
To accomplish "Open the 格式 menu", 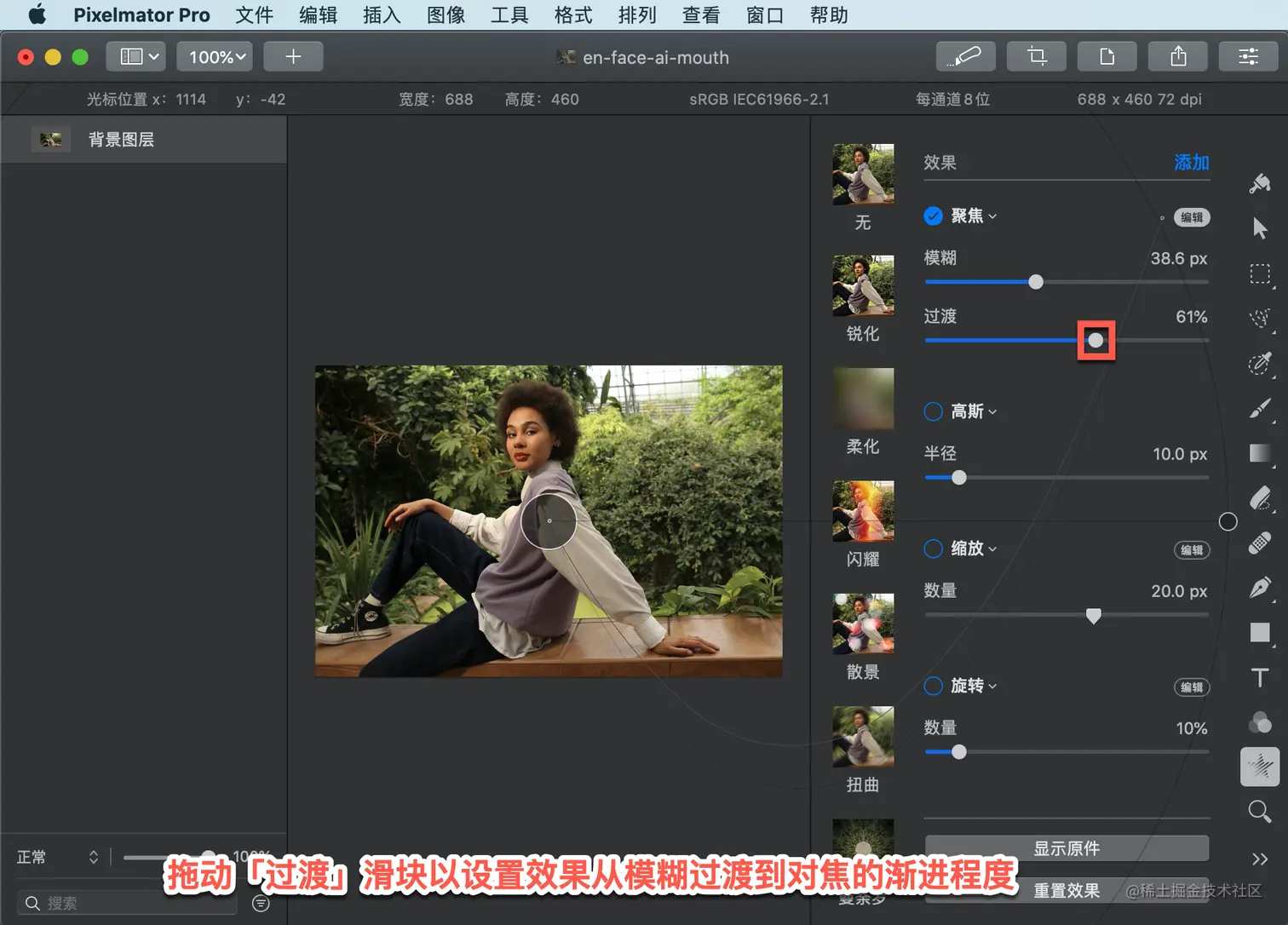I will [573, 14].
